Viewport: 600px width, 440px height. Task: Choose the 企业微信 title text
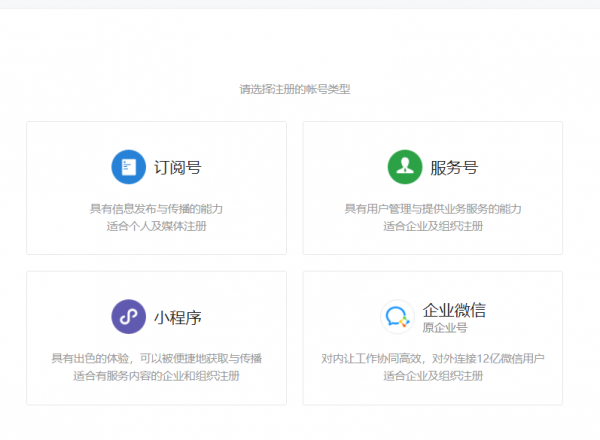point(454,310)
